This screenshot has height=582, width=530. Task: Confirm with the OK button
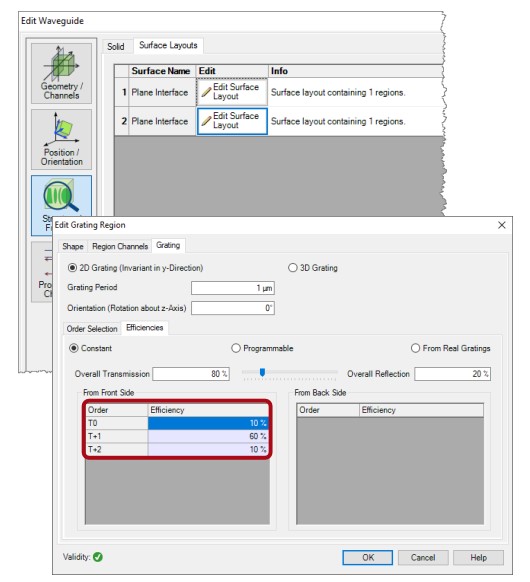coord(367,558)
